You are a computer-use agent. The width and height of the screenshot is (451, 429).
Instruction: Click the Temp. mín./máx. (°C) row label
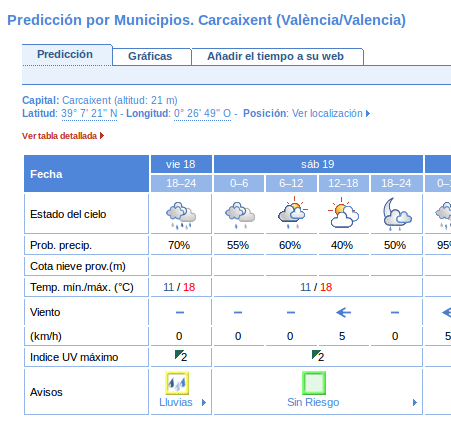[x=82, y=287]
